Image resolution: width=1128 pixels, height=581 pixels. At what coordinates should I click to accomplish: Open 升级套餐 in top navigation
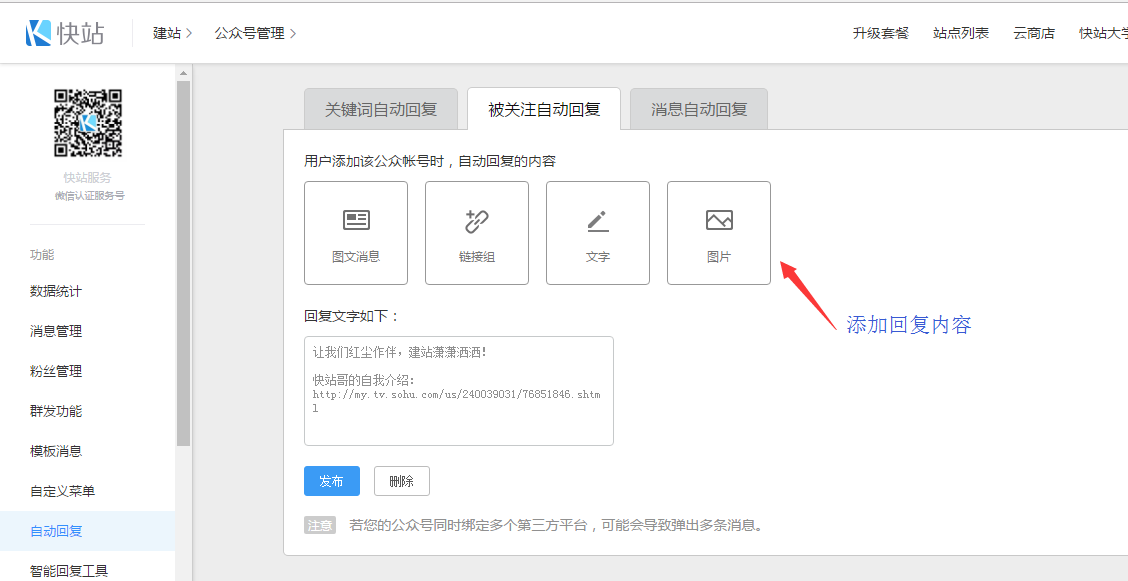pos(881,33)
